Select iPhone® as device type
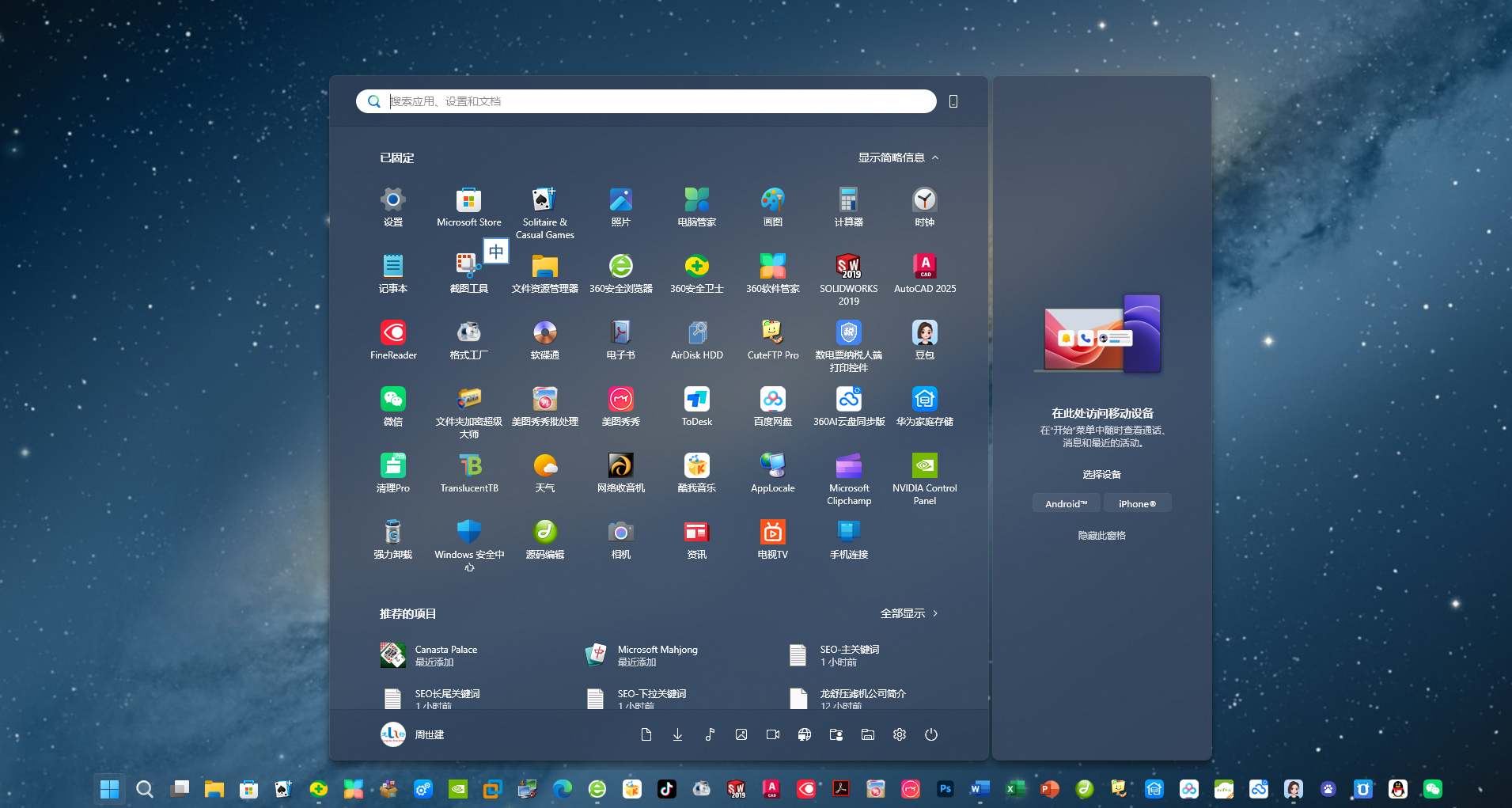 (x=1137, y=503)
